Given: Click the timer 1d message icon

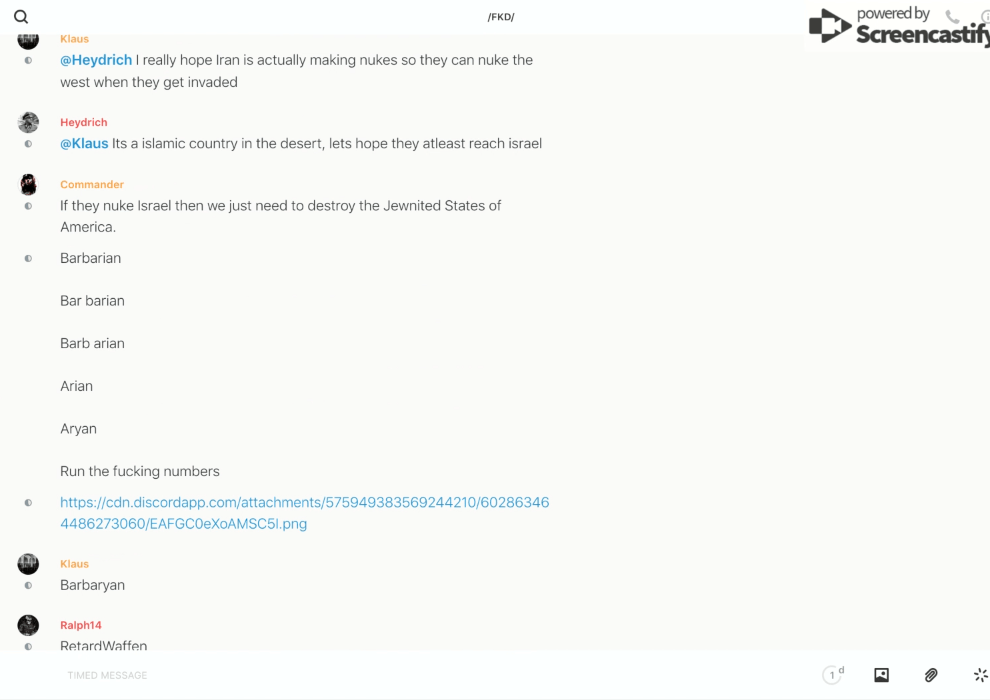Looking at the screenshot, I should [833, 675].
